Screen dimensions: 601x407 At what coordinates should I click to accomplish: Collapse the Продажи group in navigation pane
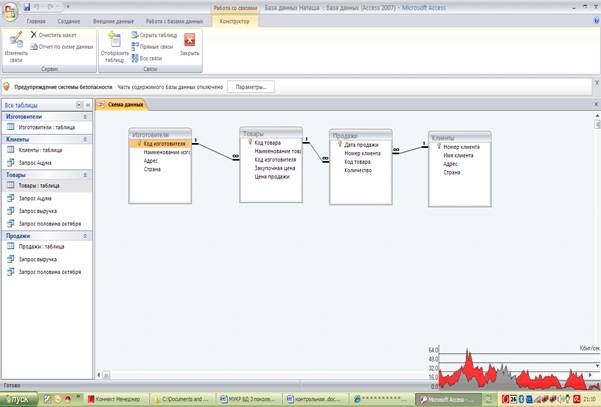tap(86, 235)
